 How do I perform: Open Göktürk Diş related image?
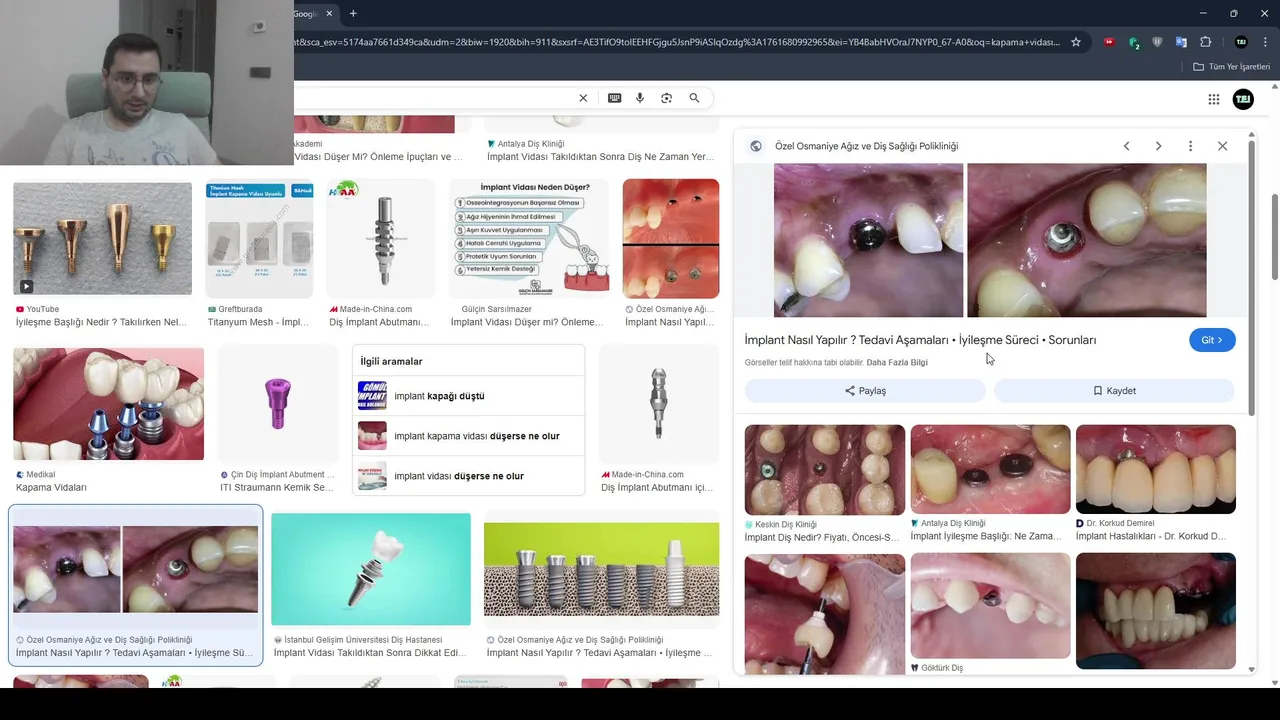[x=990, y=607]
